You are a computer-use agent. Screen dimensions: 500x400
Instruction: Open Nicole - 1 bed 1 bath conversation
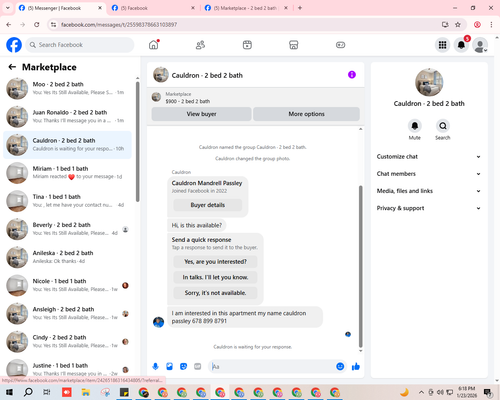coord(67,285)
